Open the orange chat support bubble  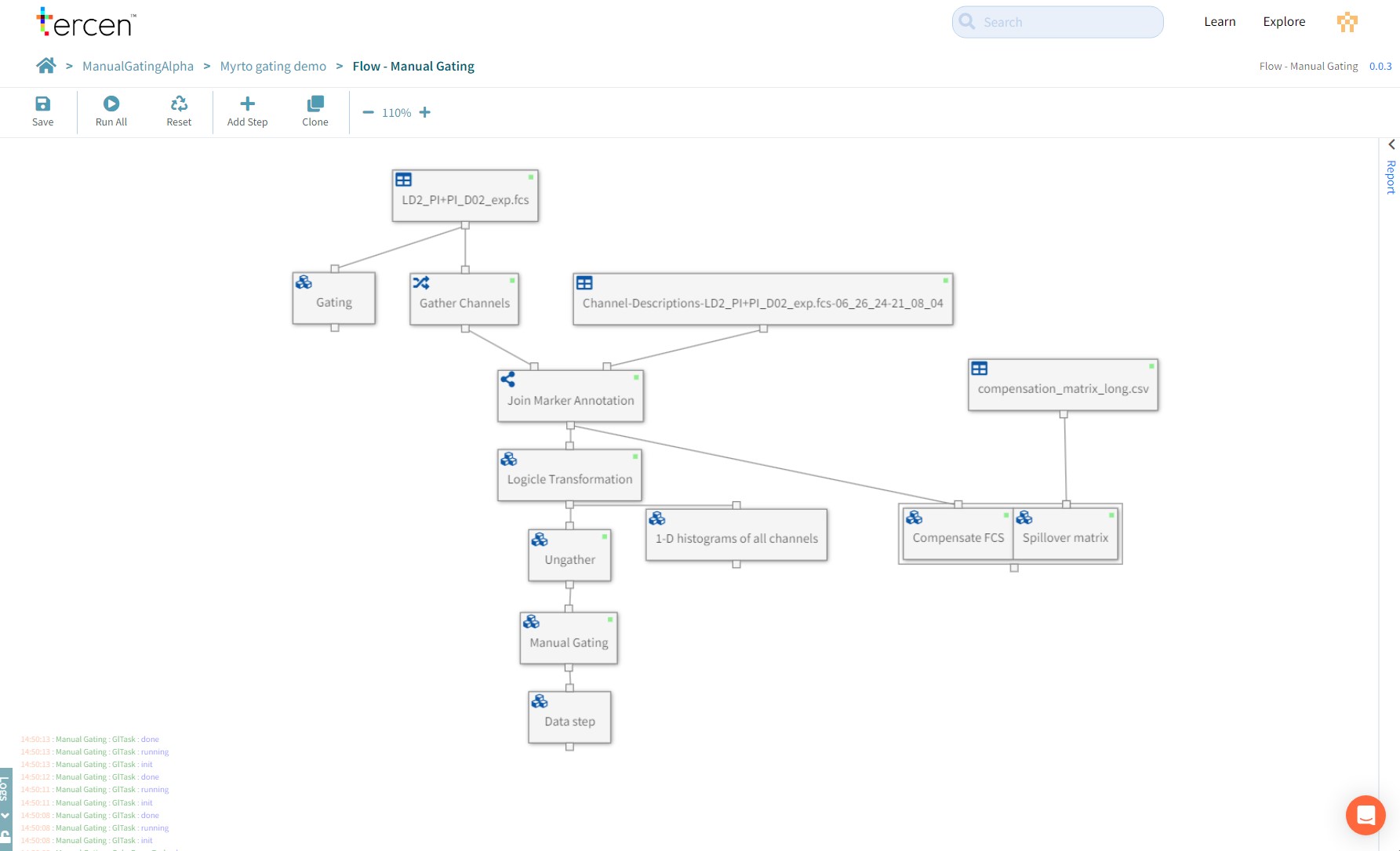pos(1365,815)
